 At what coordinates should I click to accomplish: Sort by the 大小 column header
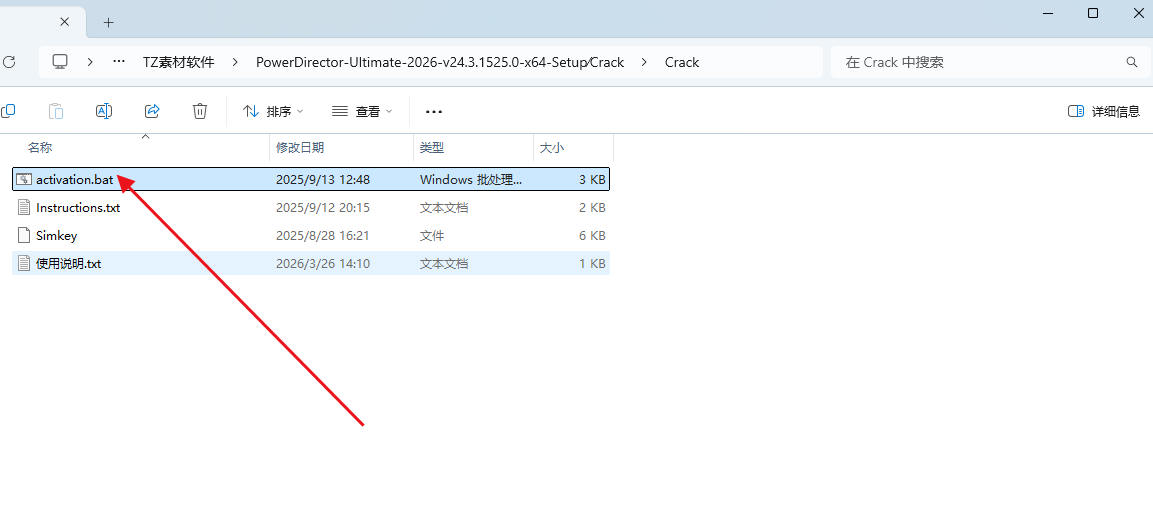coord(551,148)
